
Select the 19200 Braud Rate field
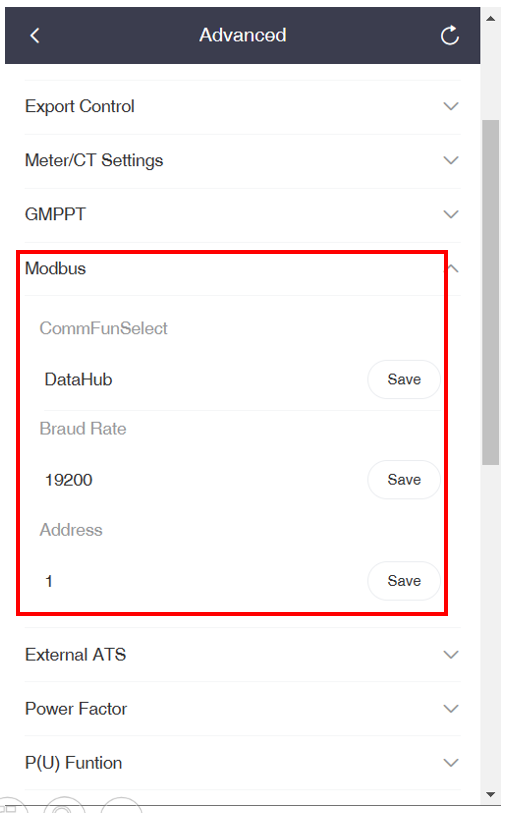pyautogui.click(x=202, y=480)
